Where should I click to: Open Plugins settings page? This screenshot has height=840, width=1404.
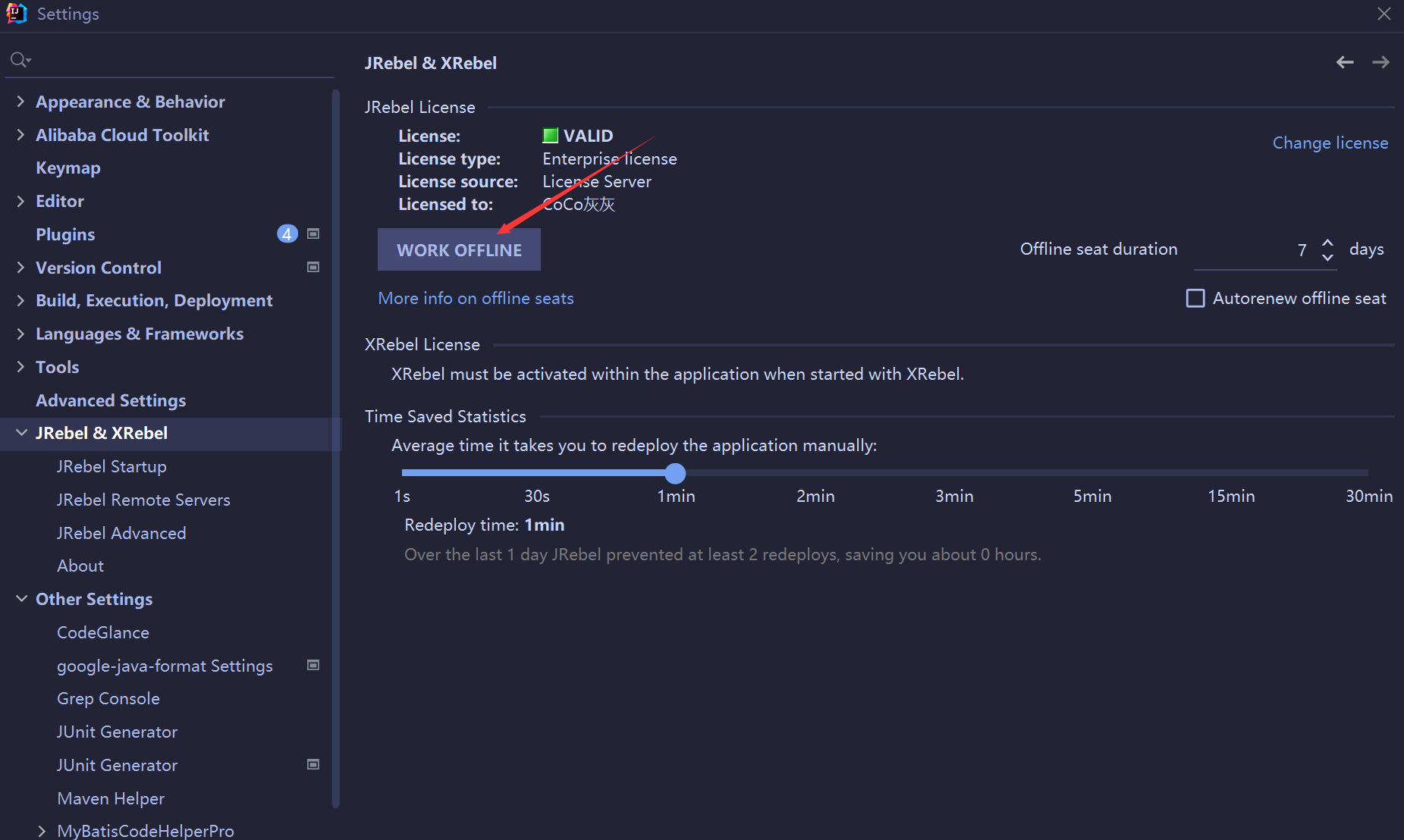point(65,234)
